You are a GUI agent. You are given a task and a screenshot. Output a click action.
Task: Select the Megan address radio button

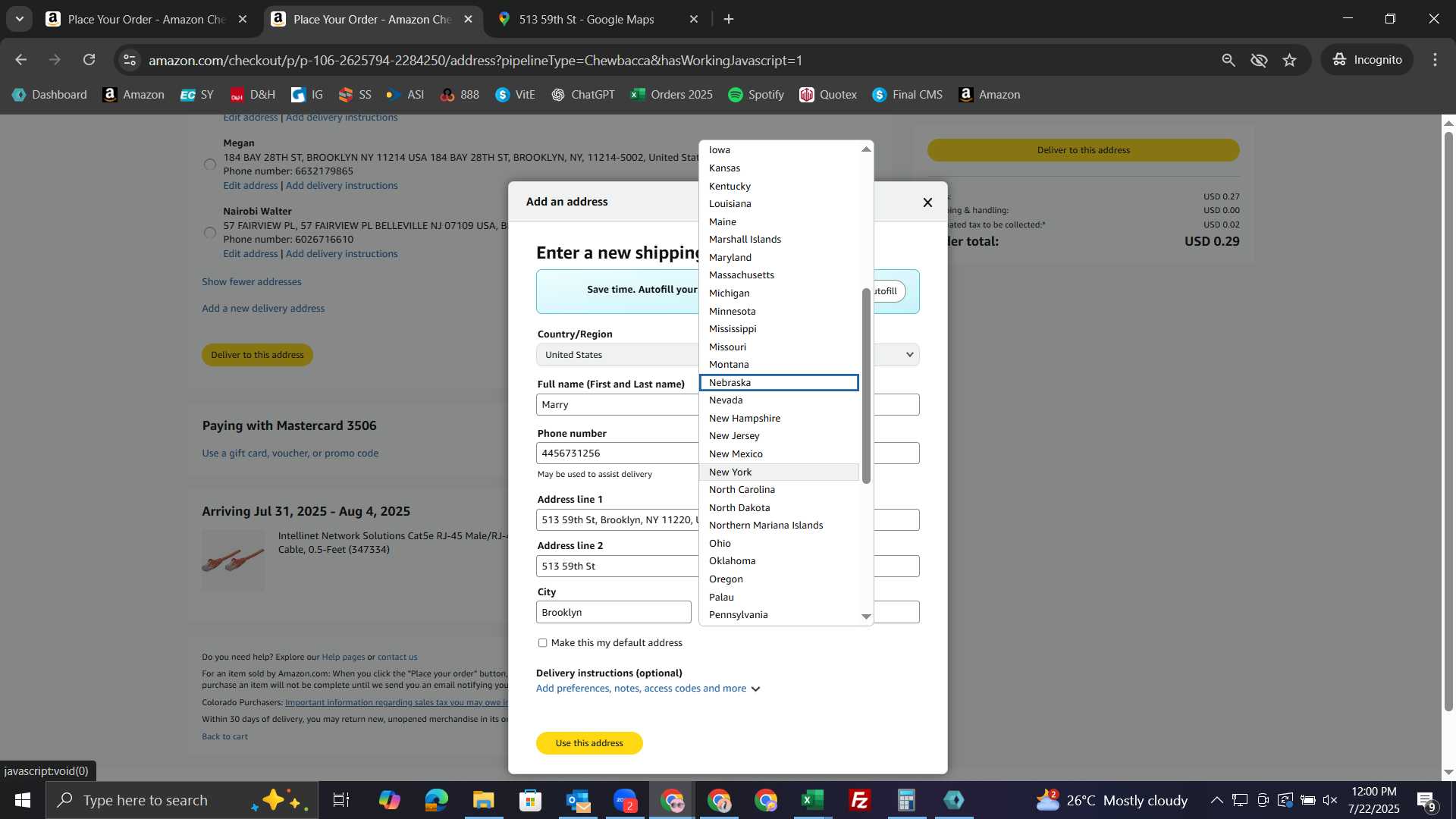(210, 165)
